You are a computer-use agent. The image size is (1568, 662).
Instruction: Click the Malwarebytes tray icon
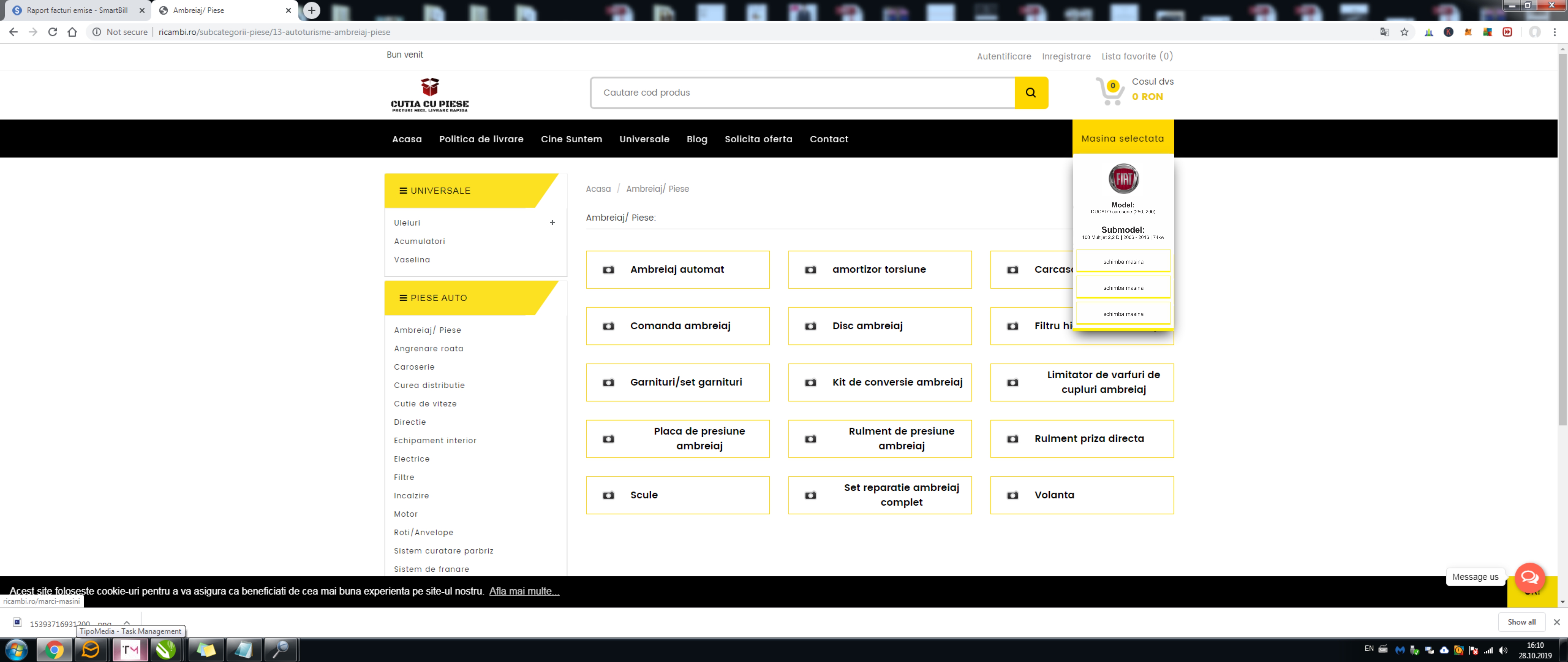1400,650
